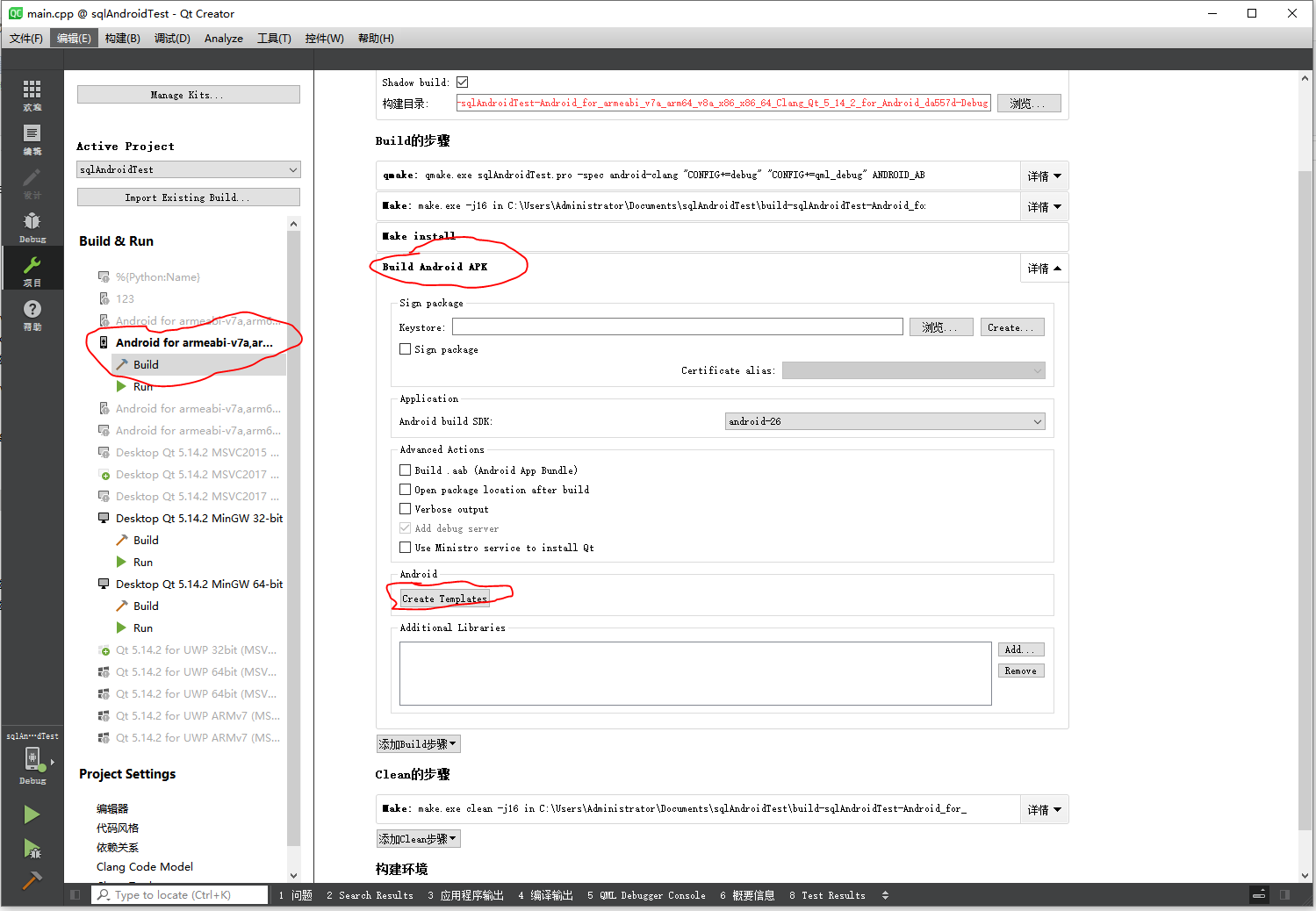Open the 构建(B) menu
The width and height of the screenshot is (1316, 911).
[x=122, y=39]
